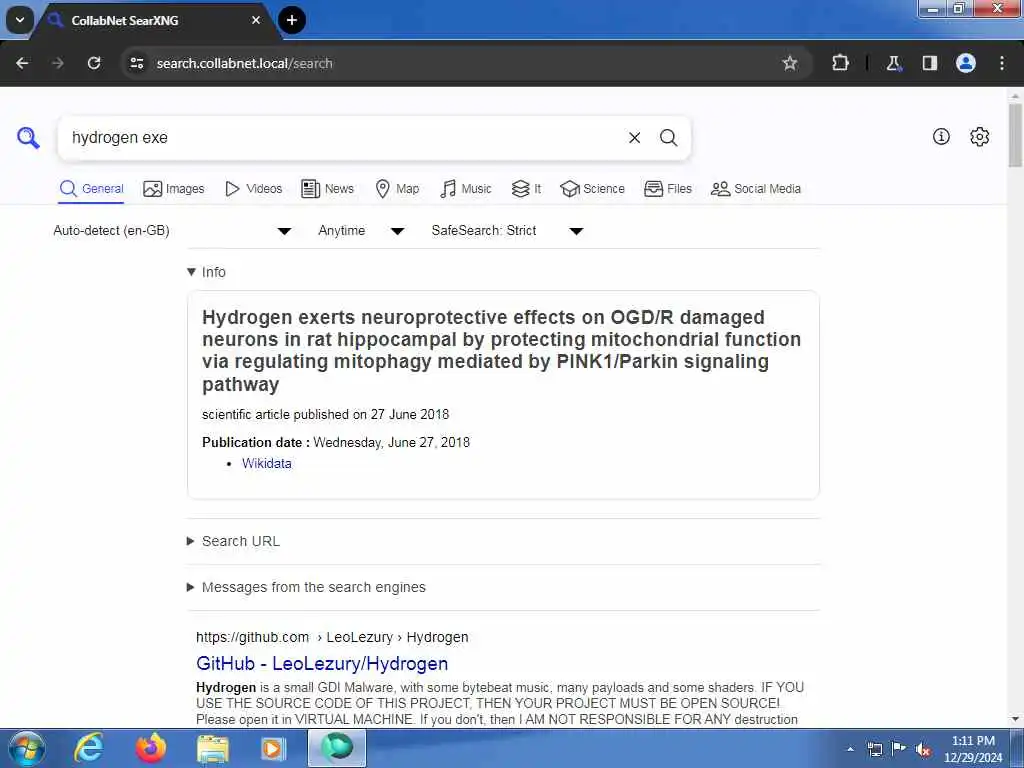Open a new browser tab
1024x768 pixels.
(292, 20)
